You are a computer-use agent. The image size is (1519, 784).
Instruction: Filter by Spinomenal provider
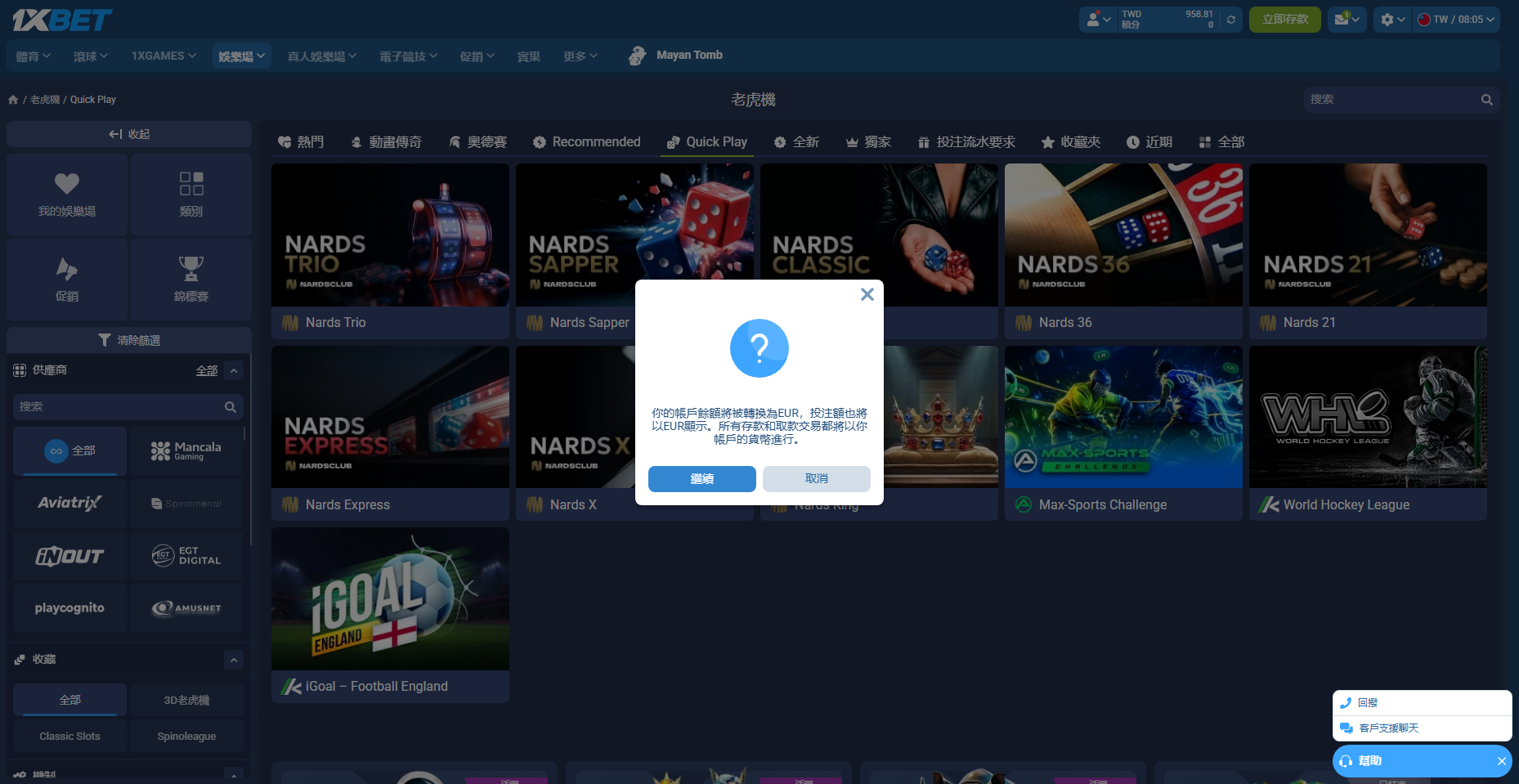186,503
